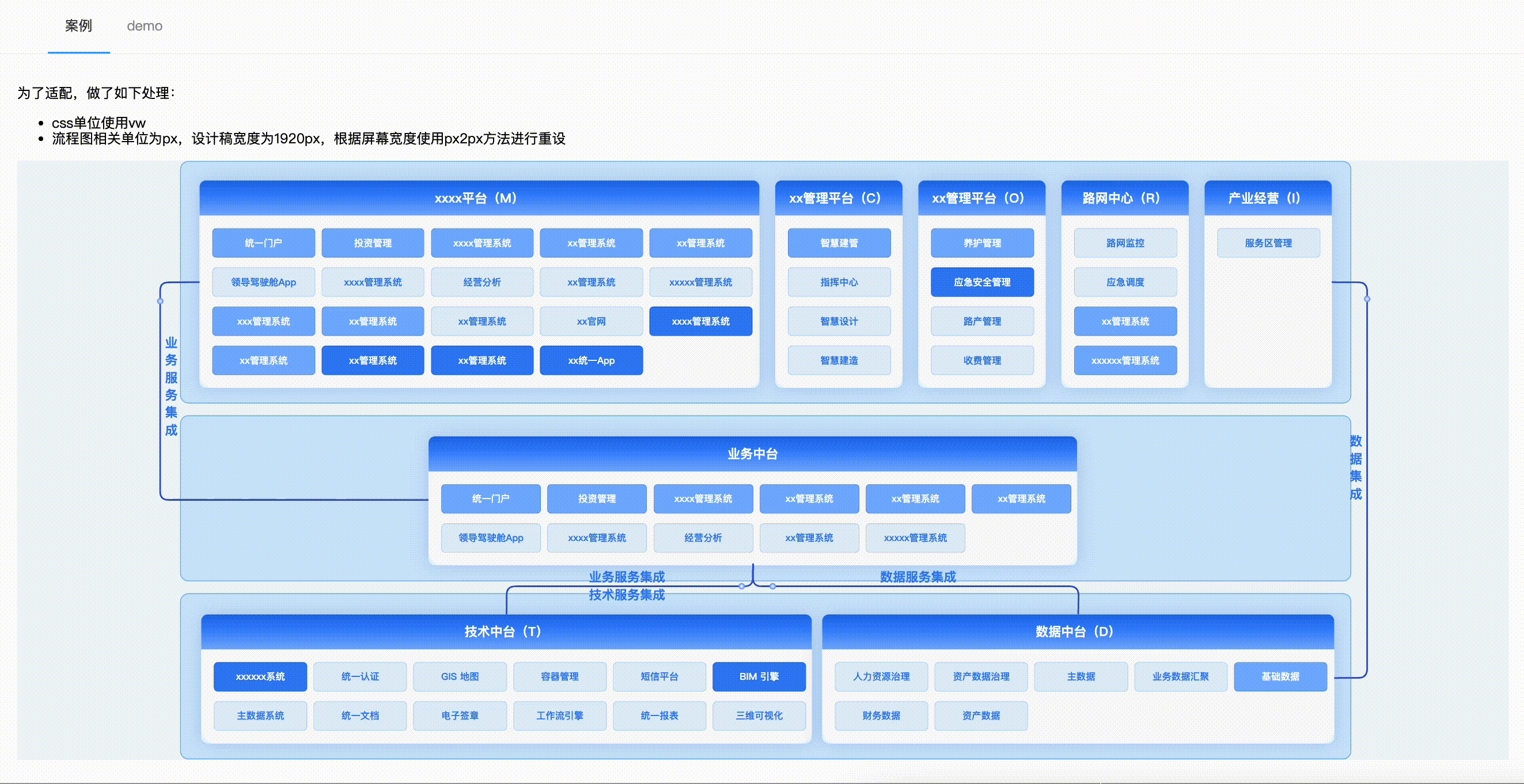The width and height of the screenshot is (1524, 784).
Task: Click the 应急安全管理 node
Action: point(981,282)
